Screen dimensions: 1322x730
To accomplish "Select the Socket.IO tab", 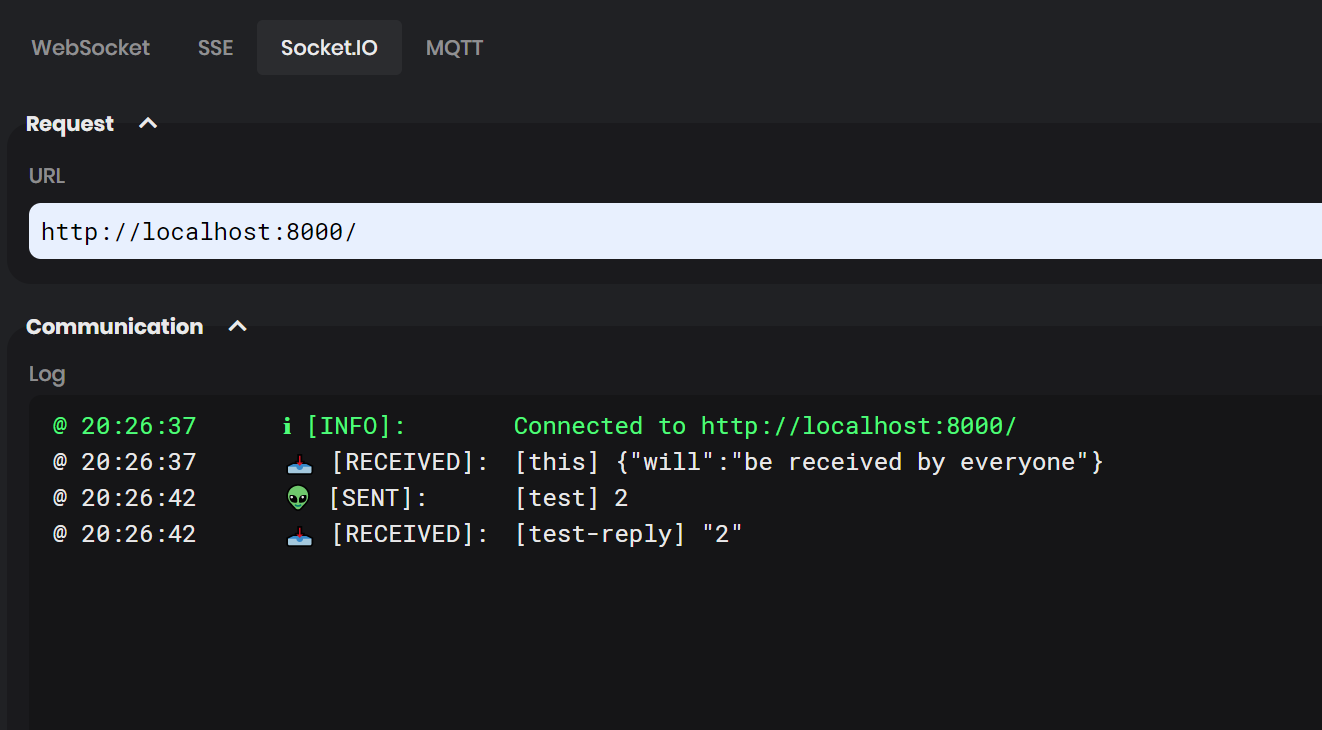I will [329, 47].
